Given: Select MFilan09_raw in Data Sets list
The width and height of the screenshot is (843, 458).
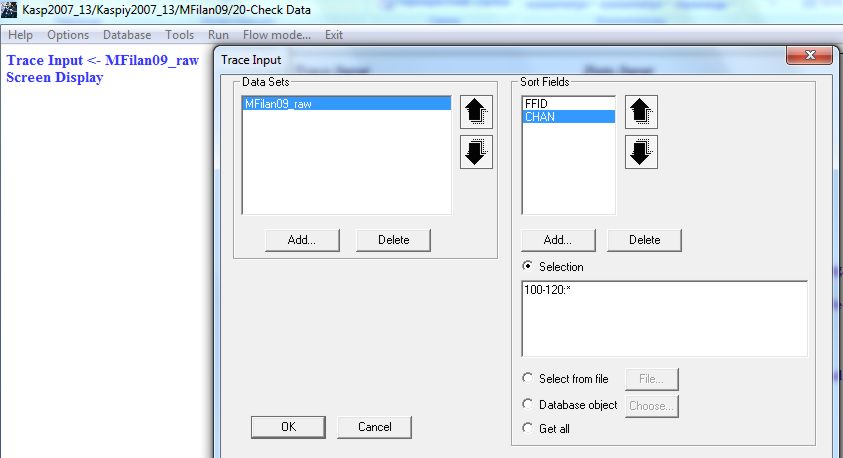Looking at the screenshot, I should coord(347,104).
